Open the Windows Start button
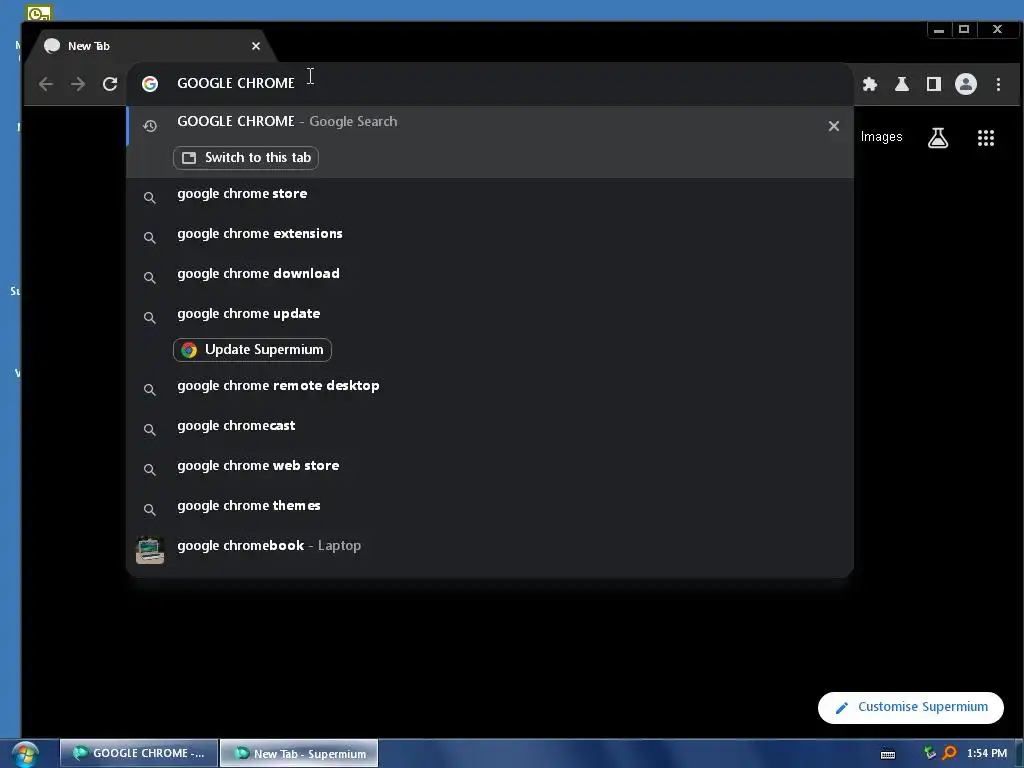The width and height of the screenshot is (1024, 768). (x=25, y=754)
